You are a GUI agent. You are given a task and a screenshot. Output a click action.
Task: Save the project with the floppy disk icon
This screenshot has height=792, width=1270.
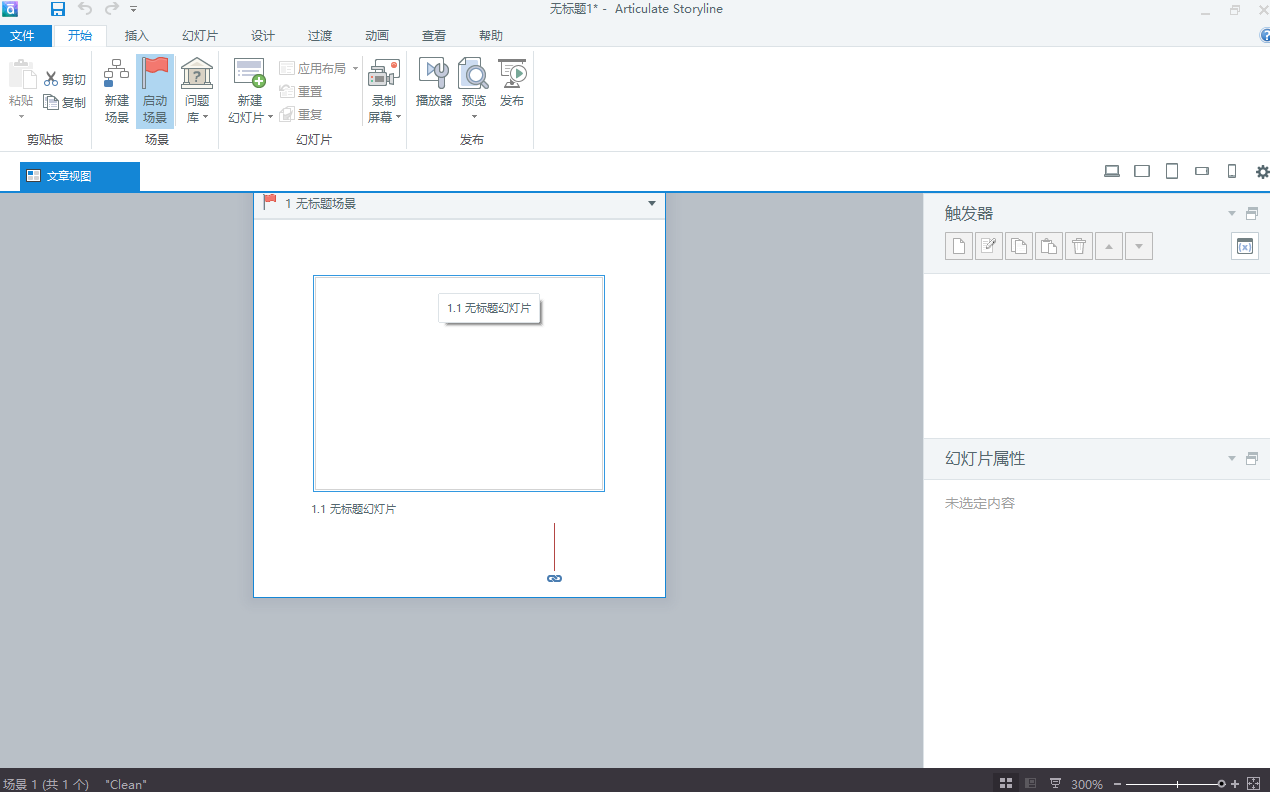58,9
